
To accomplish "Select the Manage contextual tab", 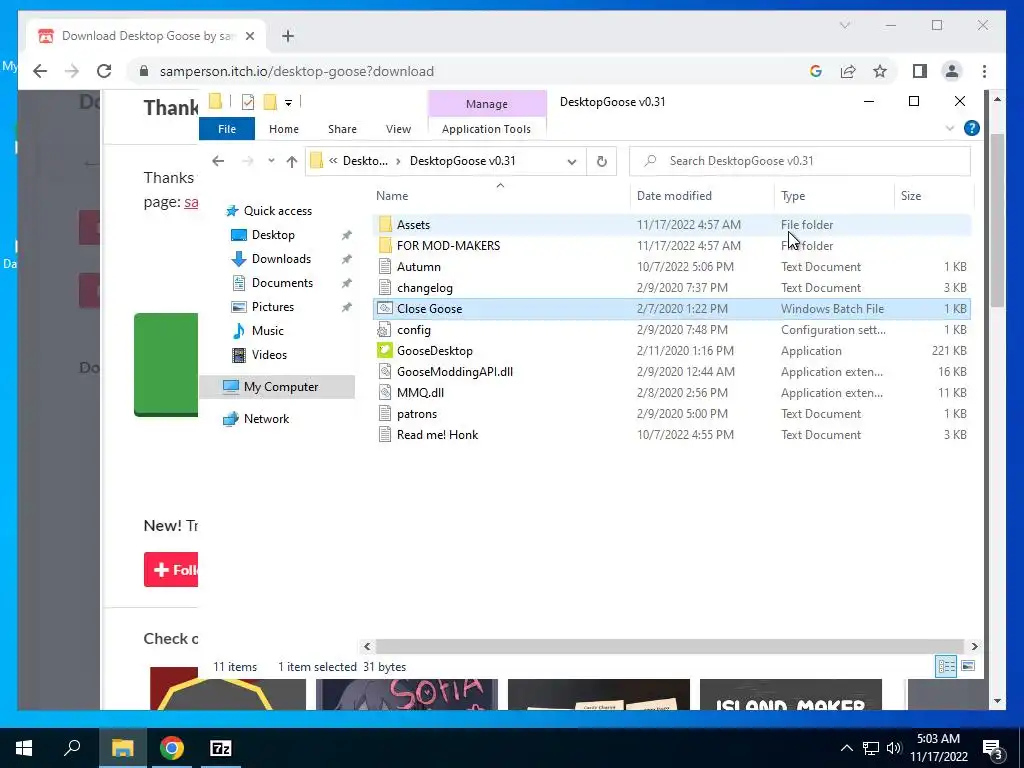I will tap(487, 104).
